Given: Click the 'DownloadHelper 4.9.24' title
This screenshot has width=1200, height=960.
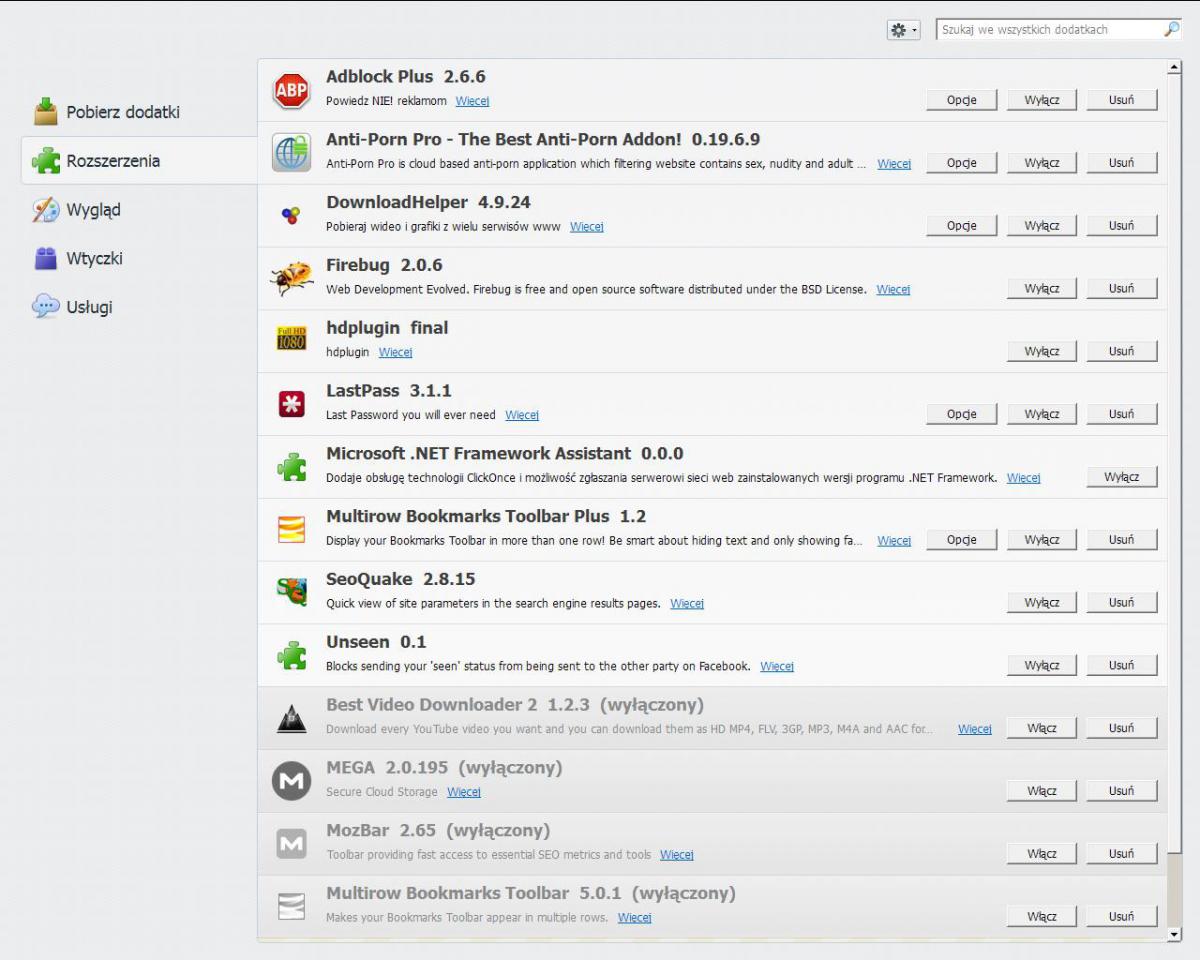Looking at the screenshot, I should point(428,202).
